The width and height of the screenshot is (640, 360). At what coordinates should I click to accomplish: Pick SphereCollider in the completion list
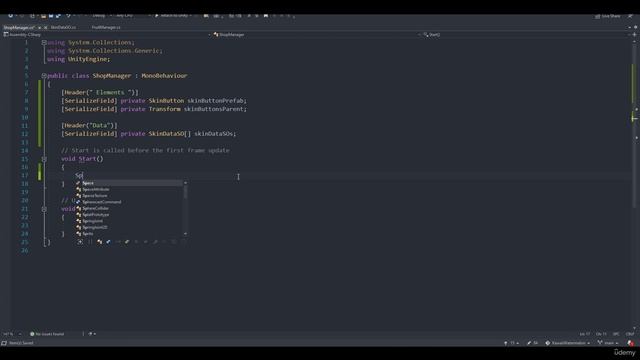click(129, 208)
